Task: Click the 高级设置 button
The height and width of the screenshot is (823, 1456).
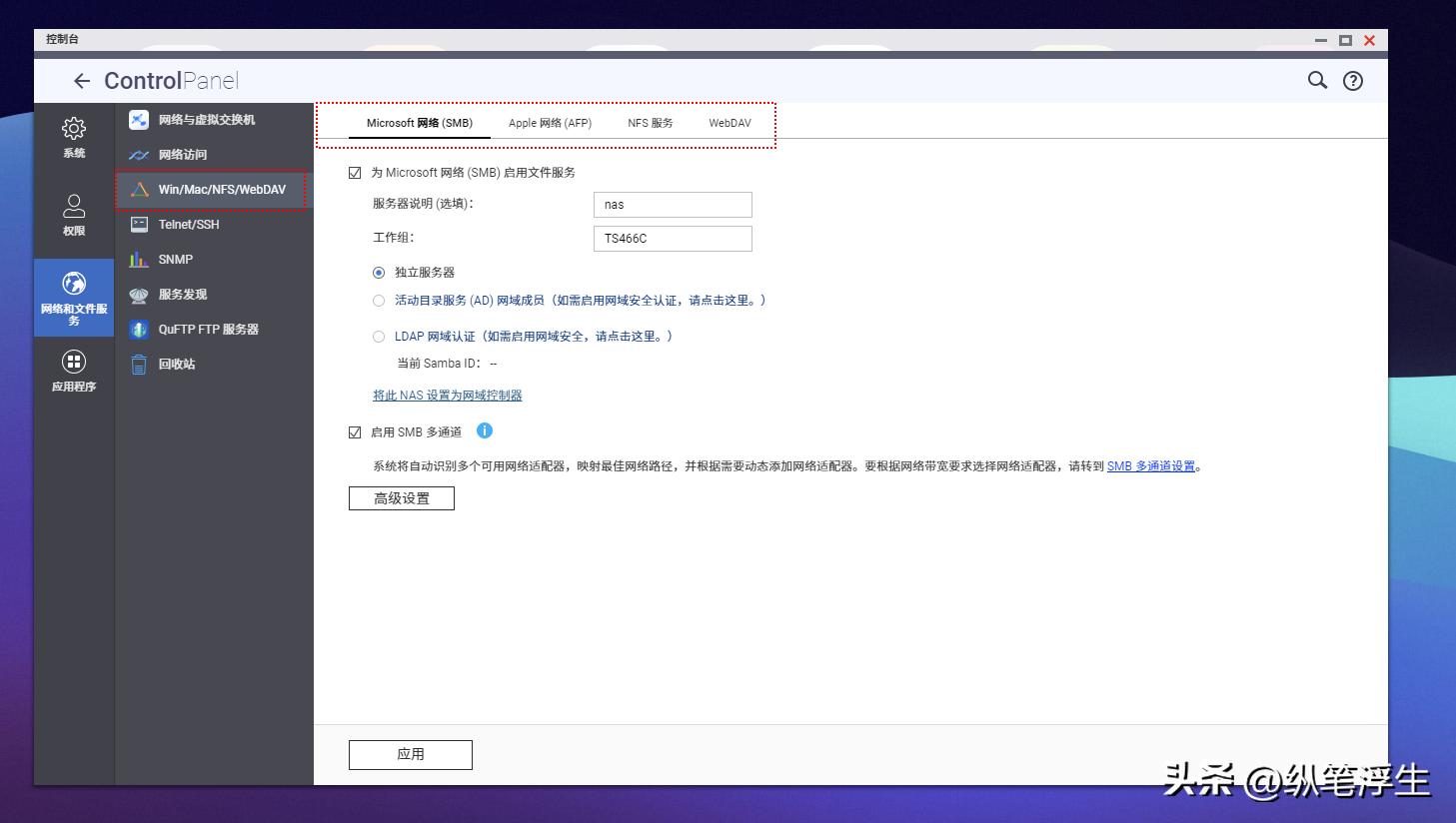Action: pos(401,497)
